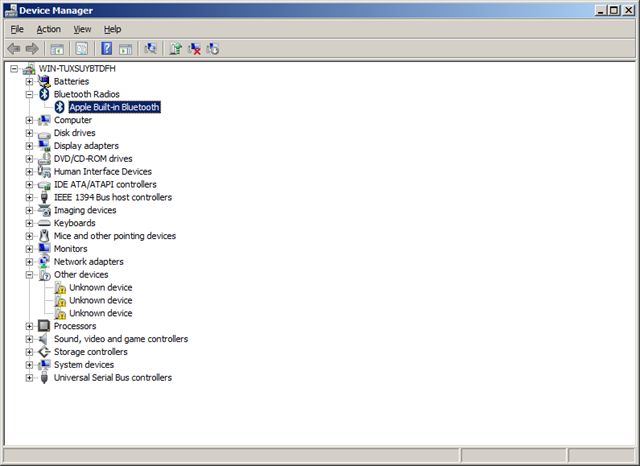Select the Keyboards label text
The image size is (640, 466).
coord(75,223)
